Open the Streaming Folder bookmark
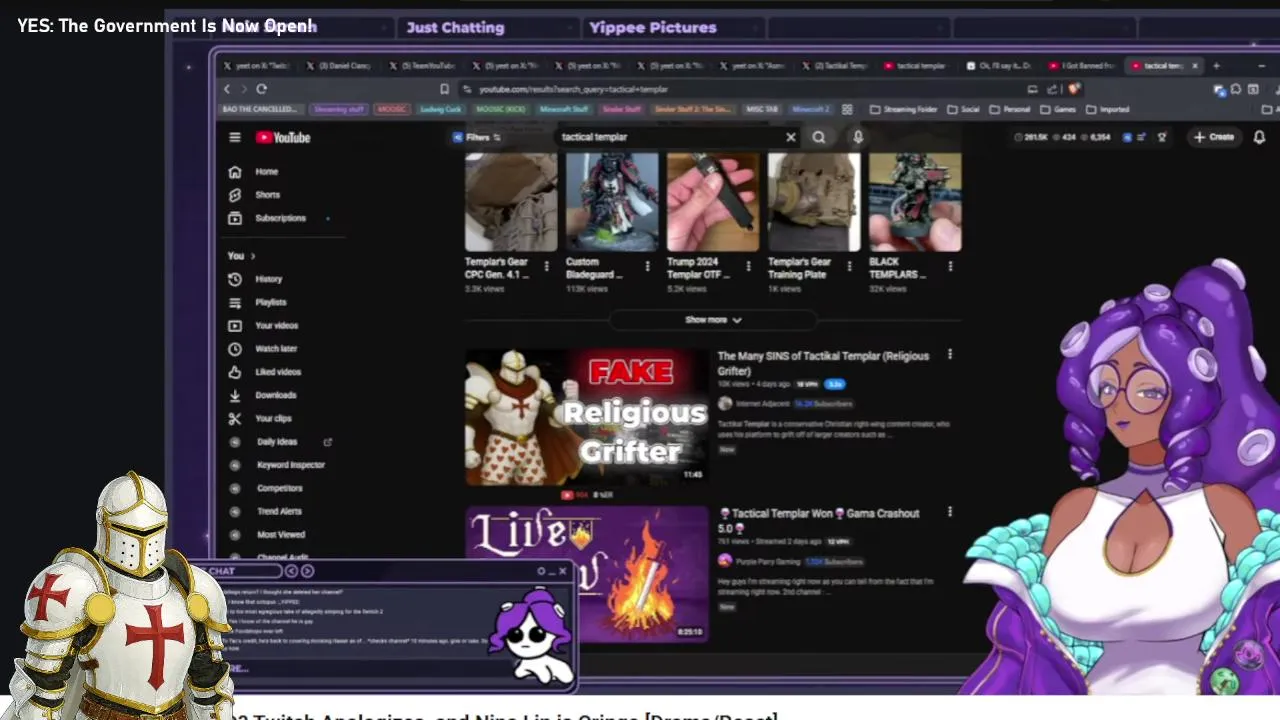 click(903, 109)
